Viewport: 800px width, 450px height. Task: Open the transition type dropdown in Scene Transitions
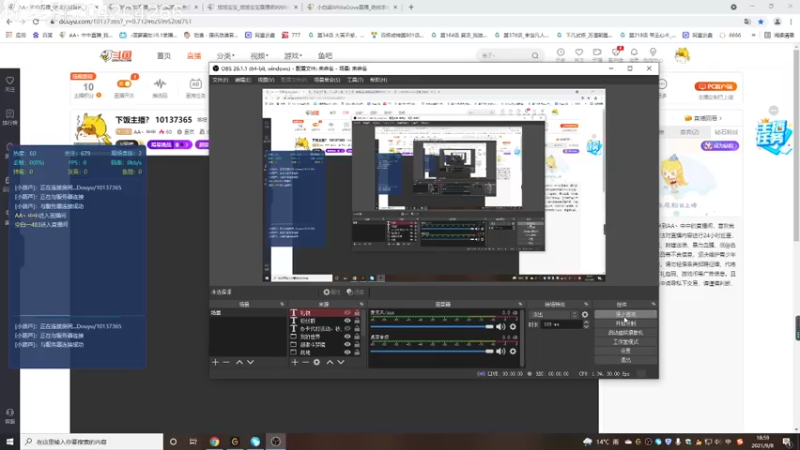554,314
